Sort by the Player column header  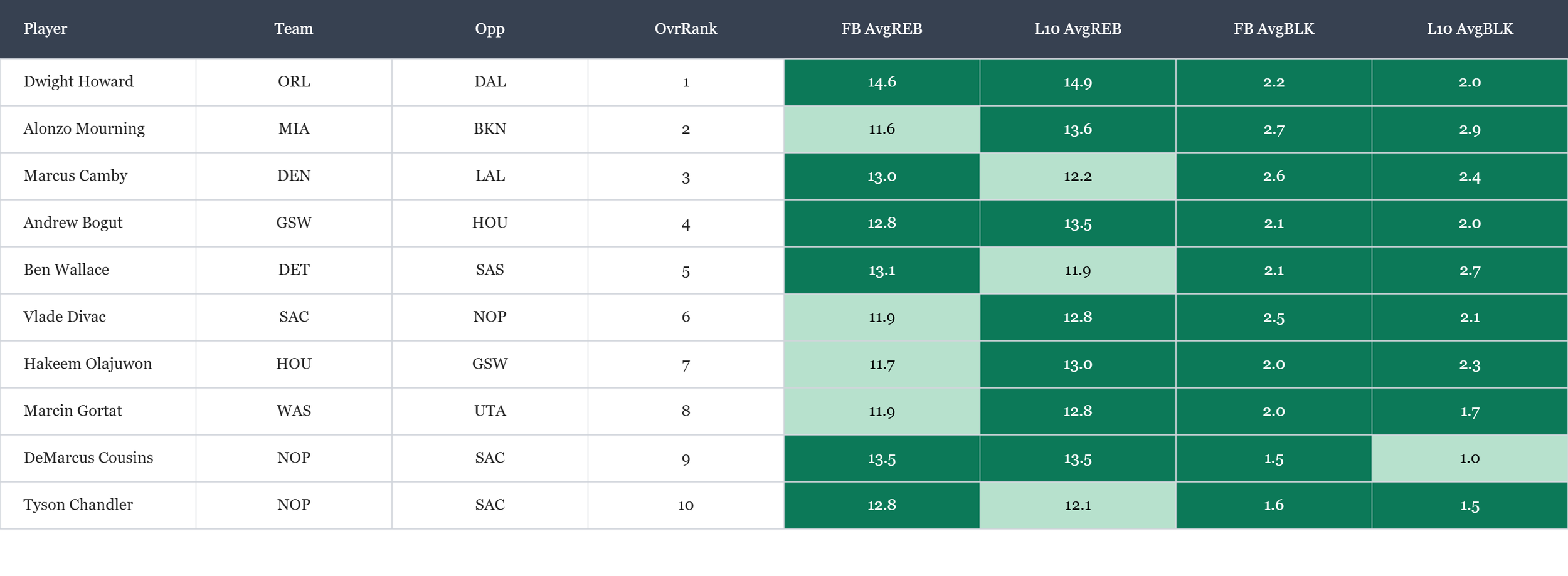[x=45, y=29]
